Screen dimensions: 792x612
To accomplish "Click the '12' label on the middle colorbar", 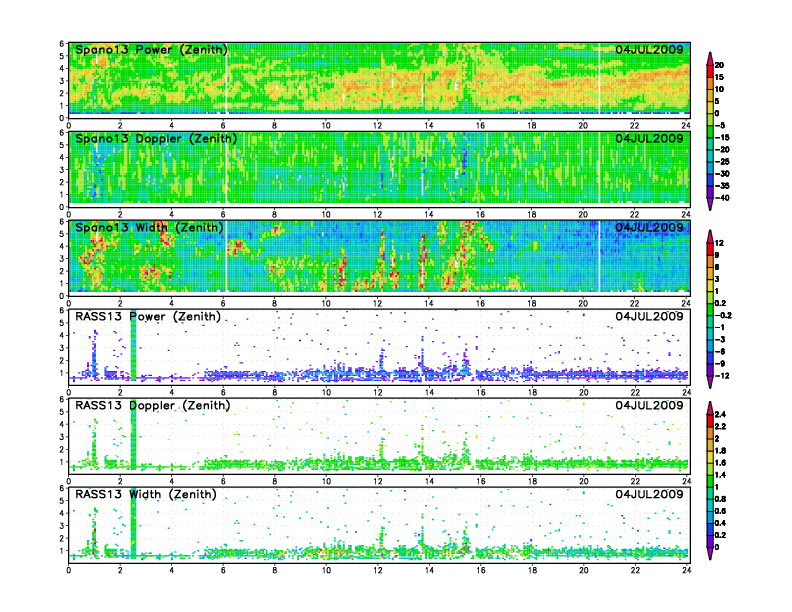I will [x=719, y=243].
